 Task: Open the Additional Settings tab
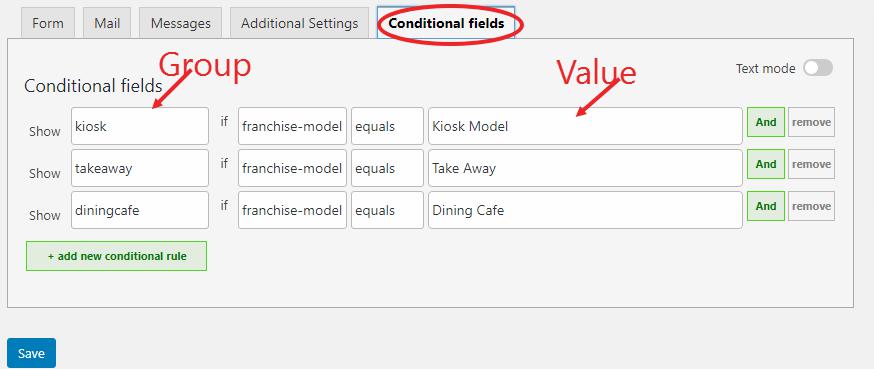pyautogui.click(x=299, y=23)
